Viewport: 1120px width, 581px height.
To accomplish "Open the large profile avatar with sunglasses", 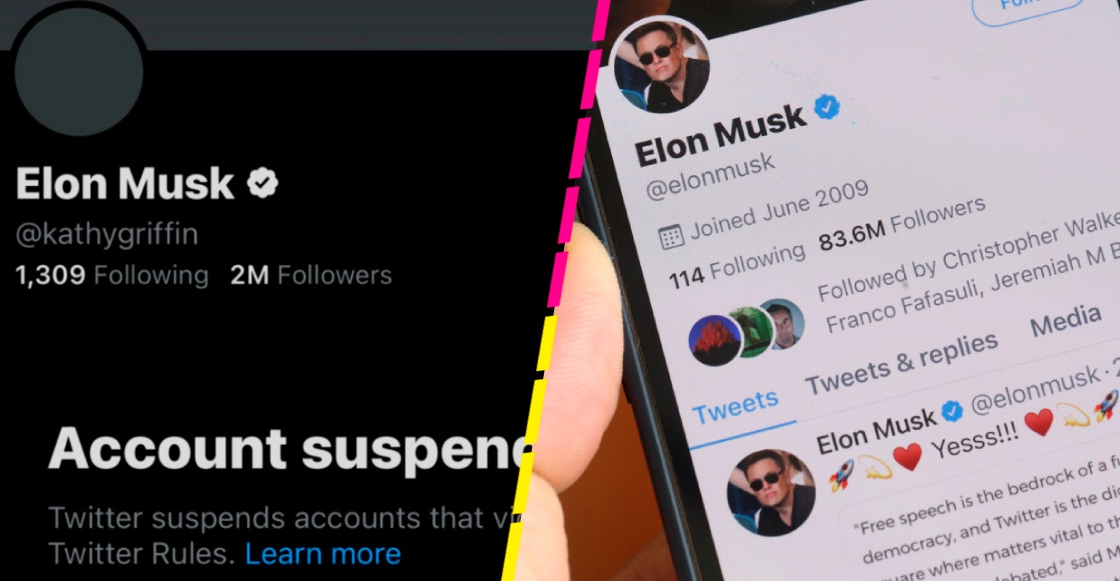I will [660, 66].
